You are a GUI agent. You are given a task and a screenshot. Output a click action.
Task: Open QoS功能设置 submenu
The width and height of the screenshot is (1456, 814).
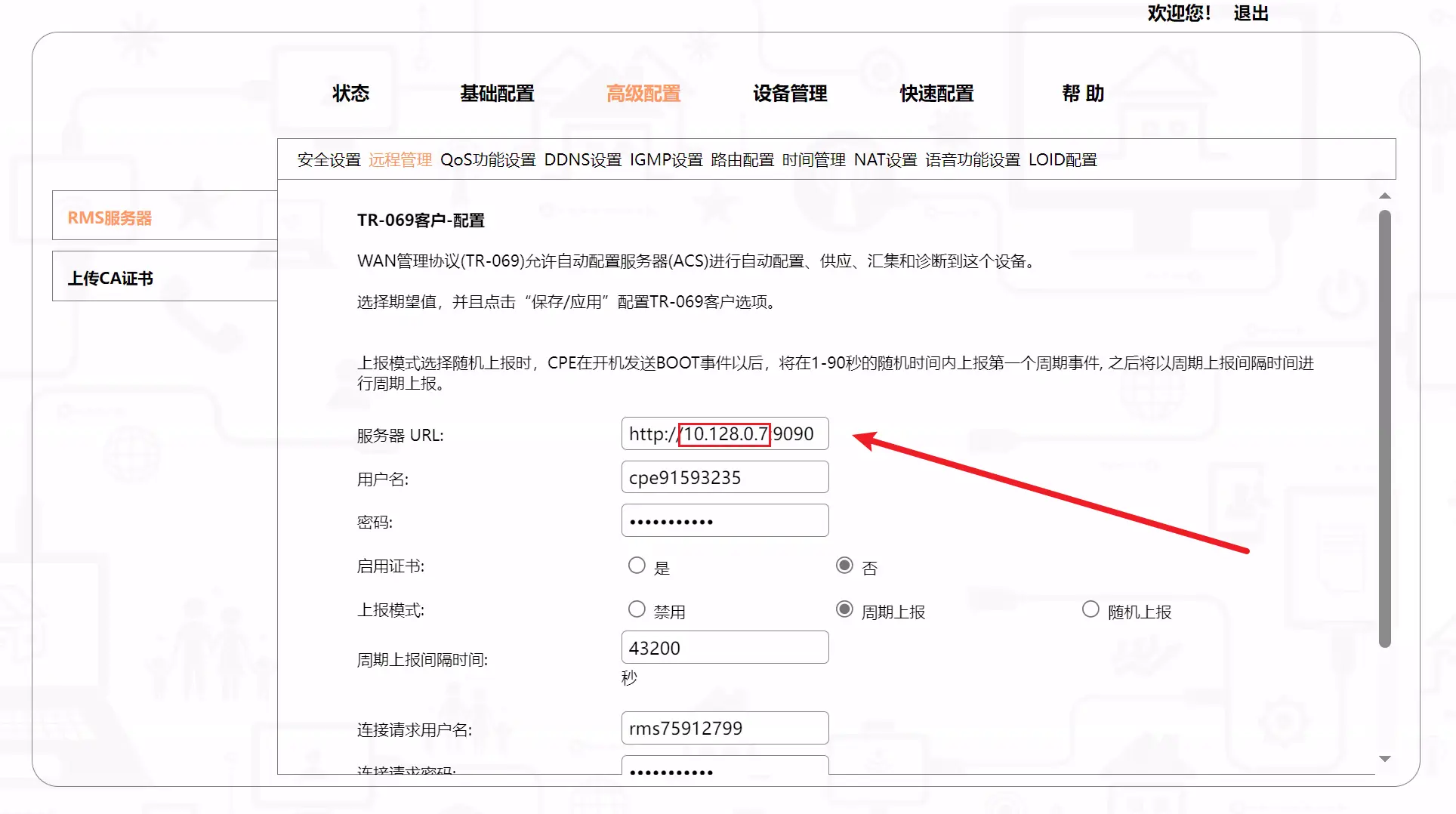[488, 160]
